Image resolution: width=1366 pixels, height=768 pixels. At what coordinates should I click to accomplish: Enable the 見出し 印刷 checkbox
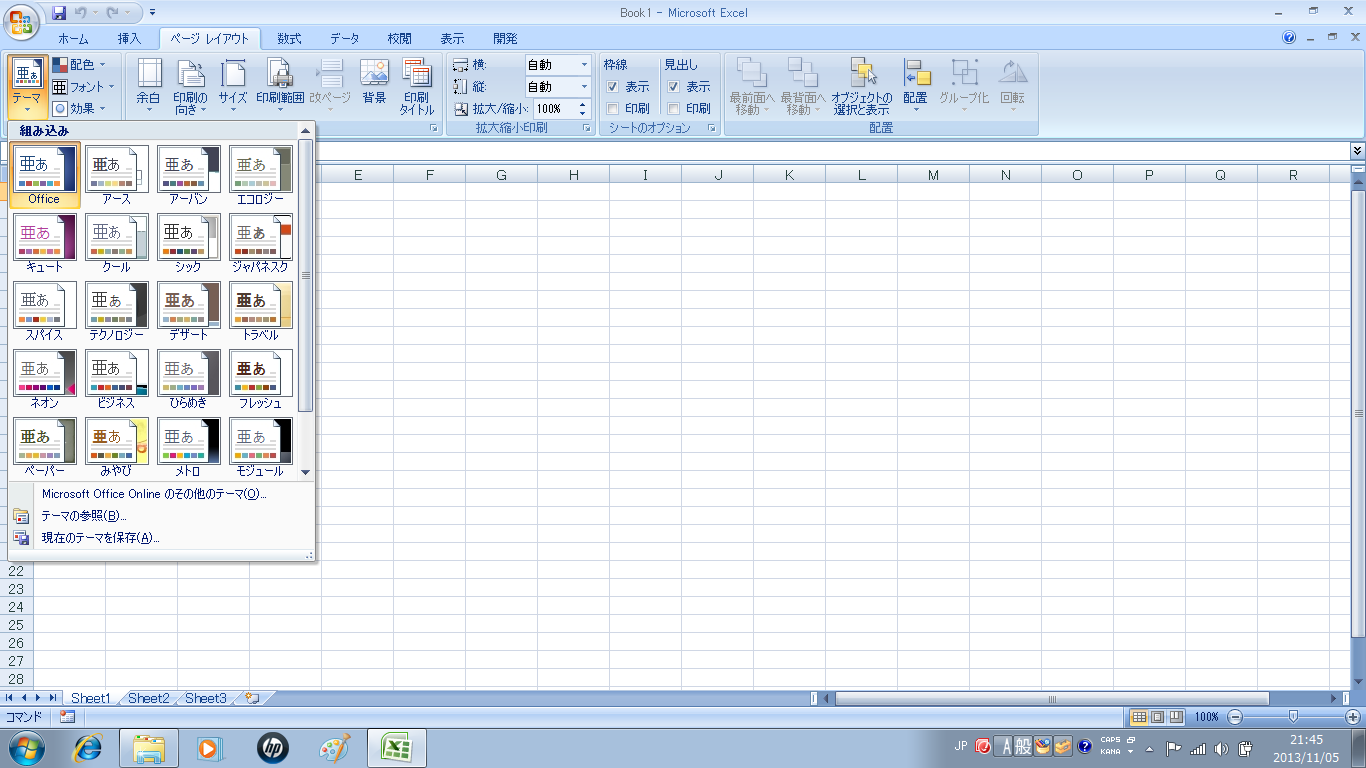(x=674, y=109)
